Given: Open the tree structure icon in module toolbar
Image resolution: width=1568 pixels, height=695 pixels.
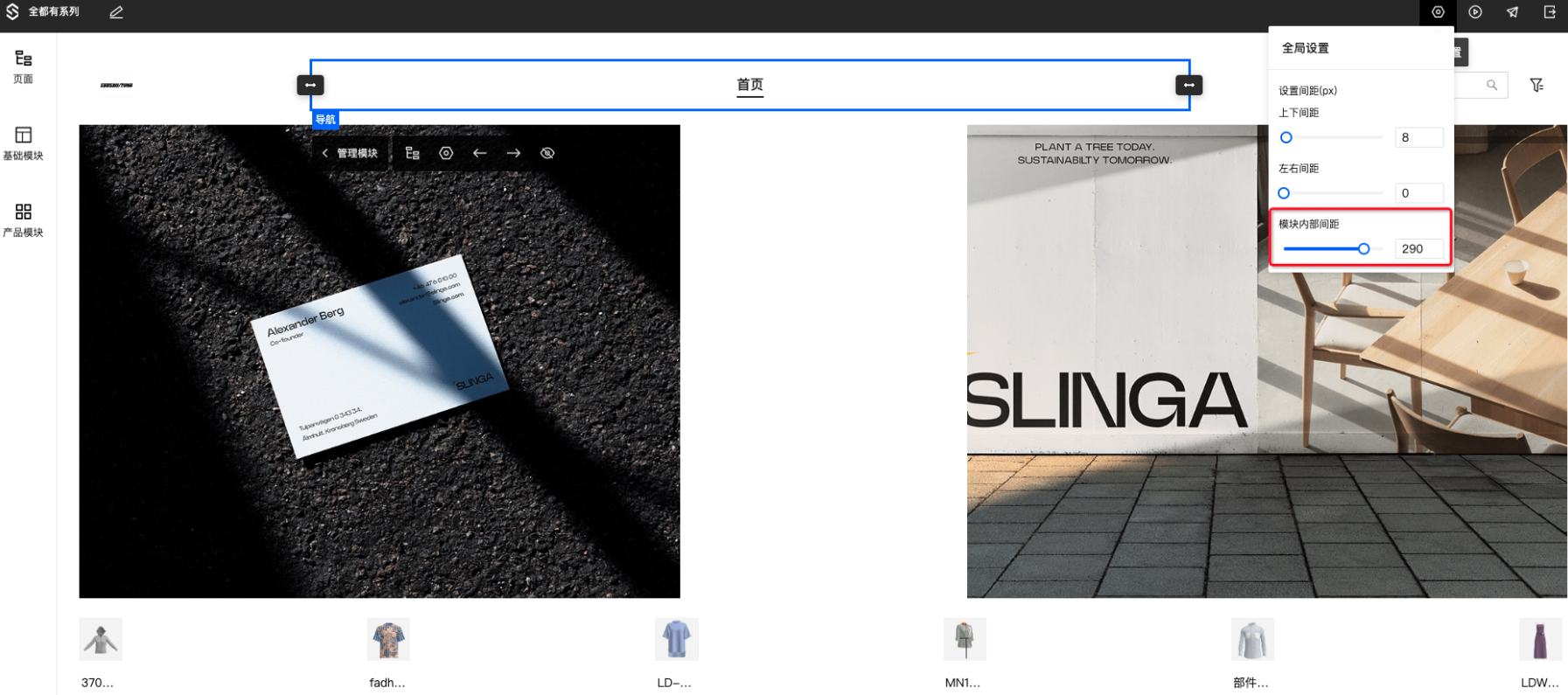Looking at the screenshot, I should coord(413,153).
